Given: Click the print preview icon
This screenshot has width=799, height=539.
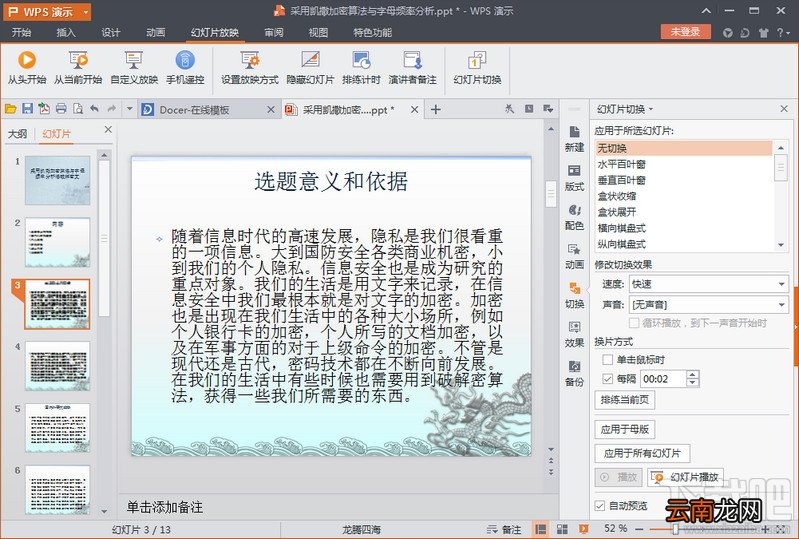Looking at the screenshot, I should click(78, 109).
